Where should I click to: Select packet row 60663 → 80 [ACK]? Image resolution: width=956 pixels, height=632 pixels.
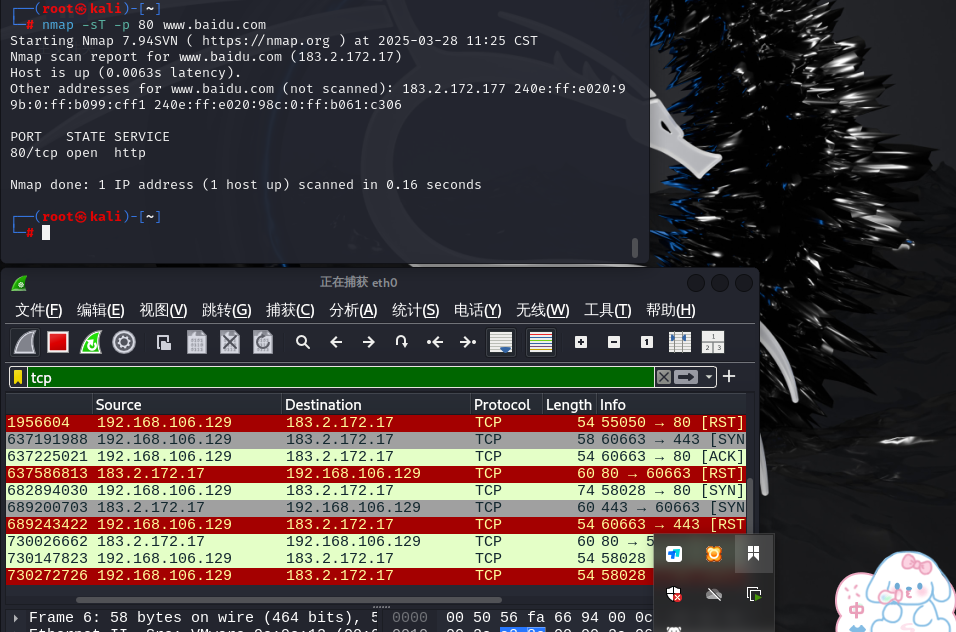click(376, 457)
